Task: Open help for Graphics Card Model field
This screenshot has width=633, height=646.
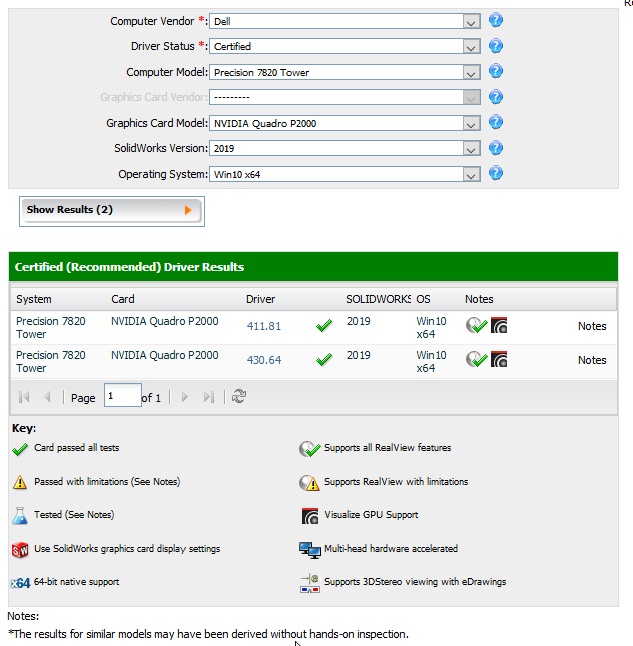Action: tap(496, 122)
